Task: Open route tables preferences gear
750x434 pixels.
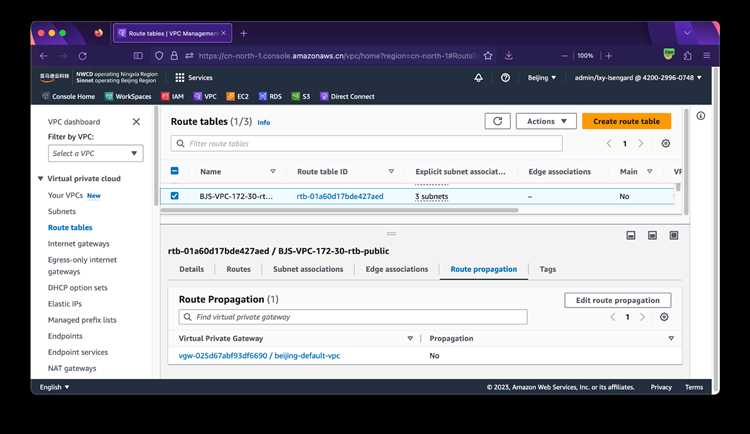Action: (665, 144)
